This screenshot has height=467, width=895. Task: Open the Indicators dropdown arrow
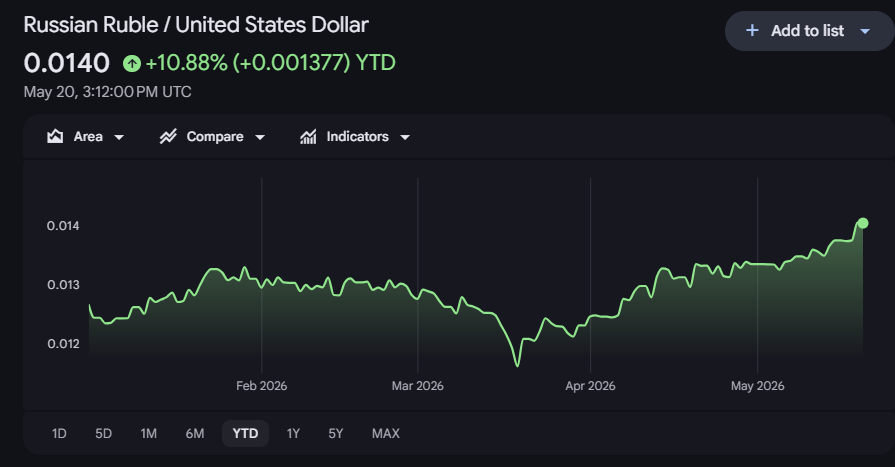[405, 137]
